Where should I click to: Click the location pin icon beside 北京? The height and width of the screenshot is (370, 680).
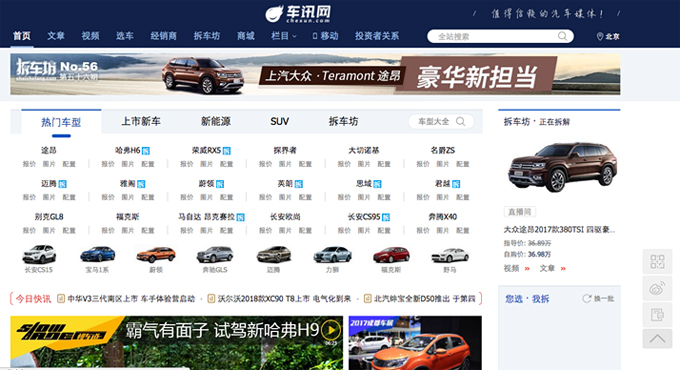(600, 36)
